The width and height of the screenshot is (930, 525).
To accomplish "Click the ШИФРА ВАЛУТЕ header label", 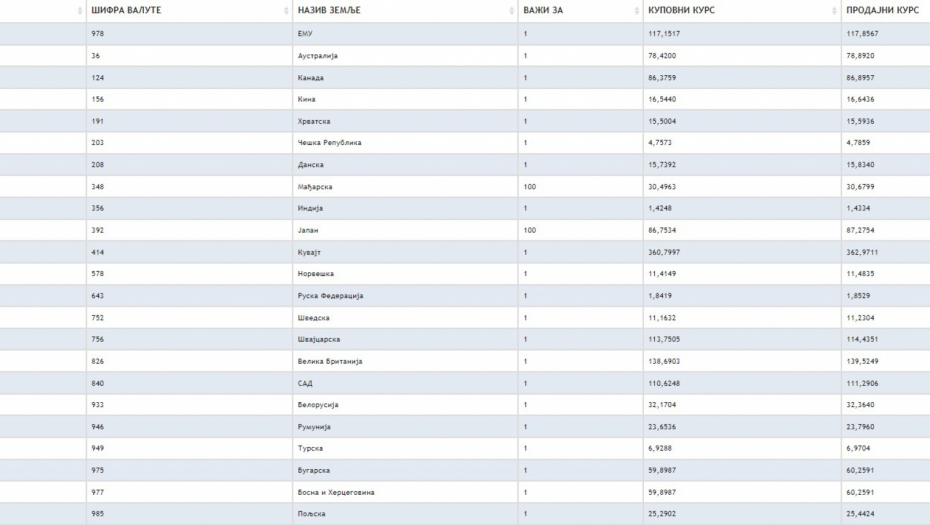I will pyautogui.click(x=126, y=11).
